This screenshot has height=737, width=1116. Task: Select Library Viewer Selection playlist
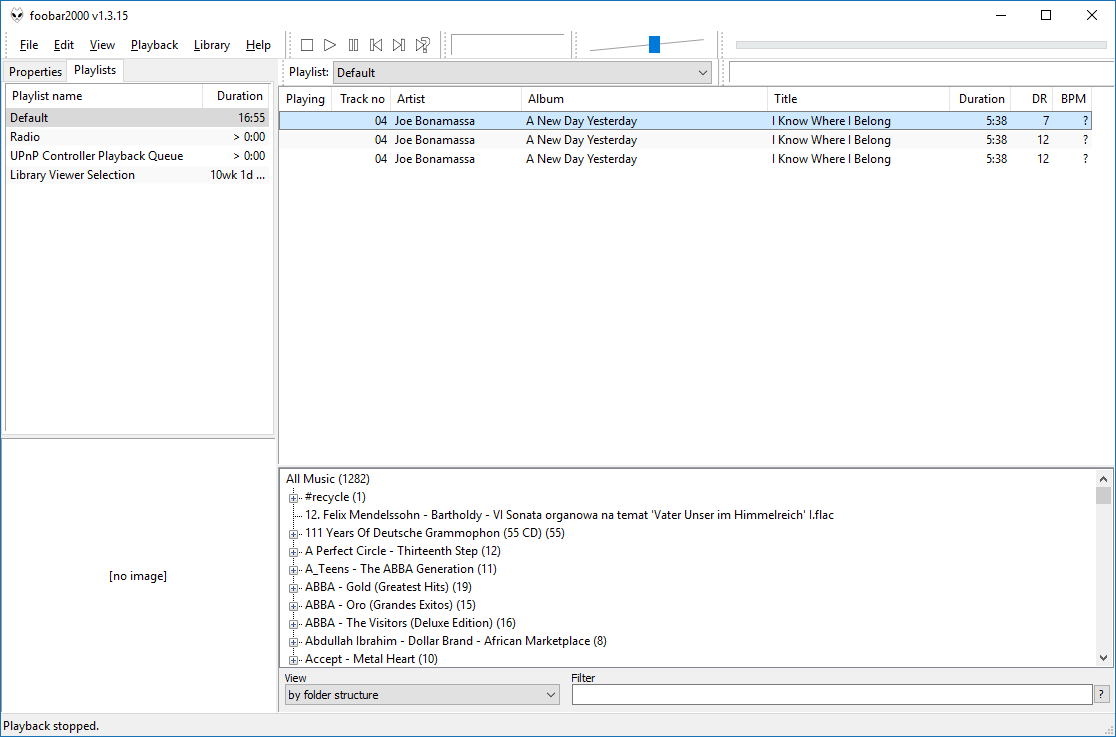(x=137, y=175)
